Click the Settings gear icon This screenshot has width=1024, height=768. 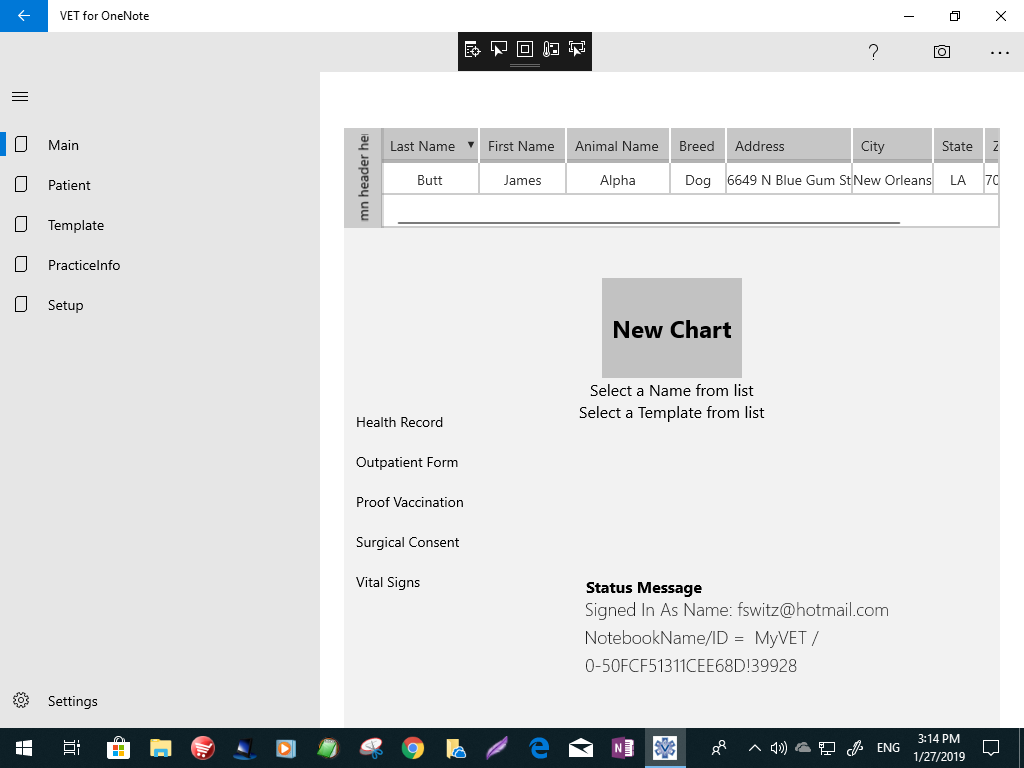[x=21, y=700]
